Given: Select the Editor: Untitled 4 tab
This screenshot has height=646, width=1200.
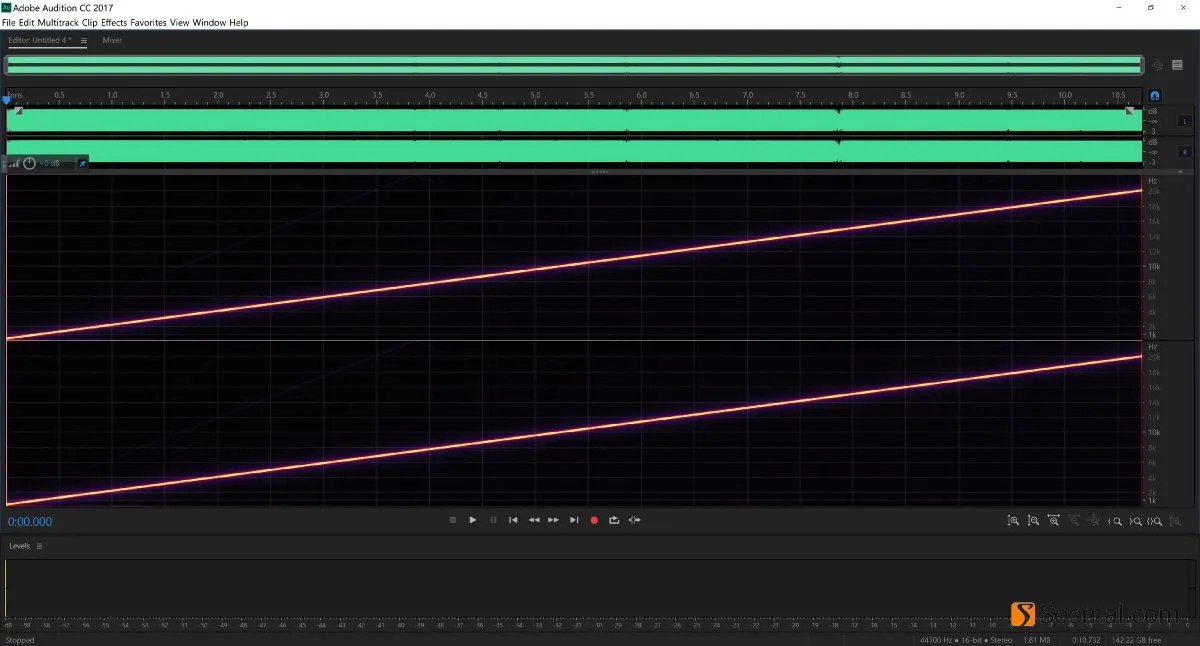Looking at the screenshot, I should point(40,41).
